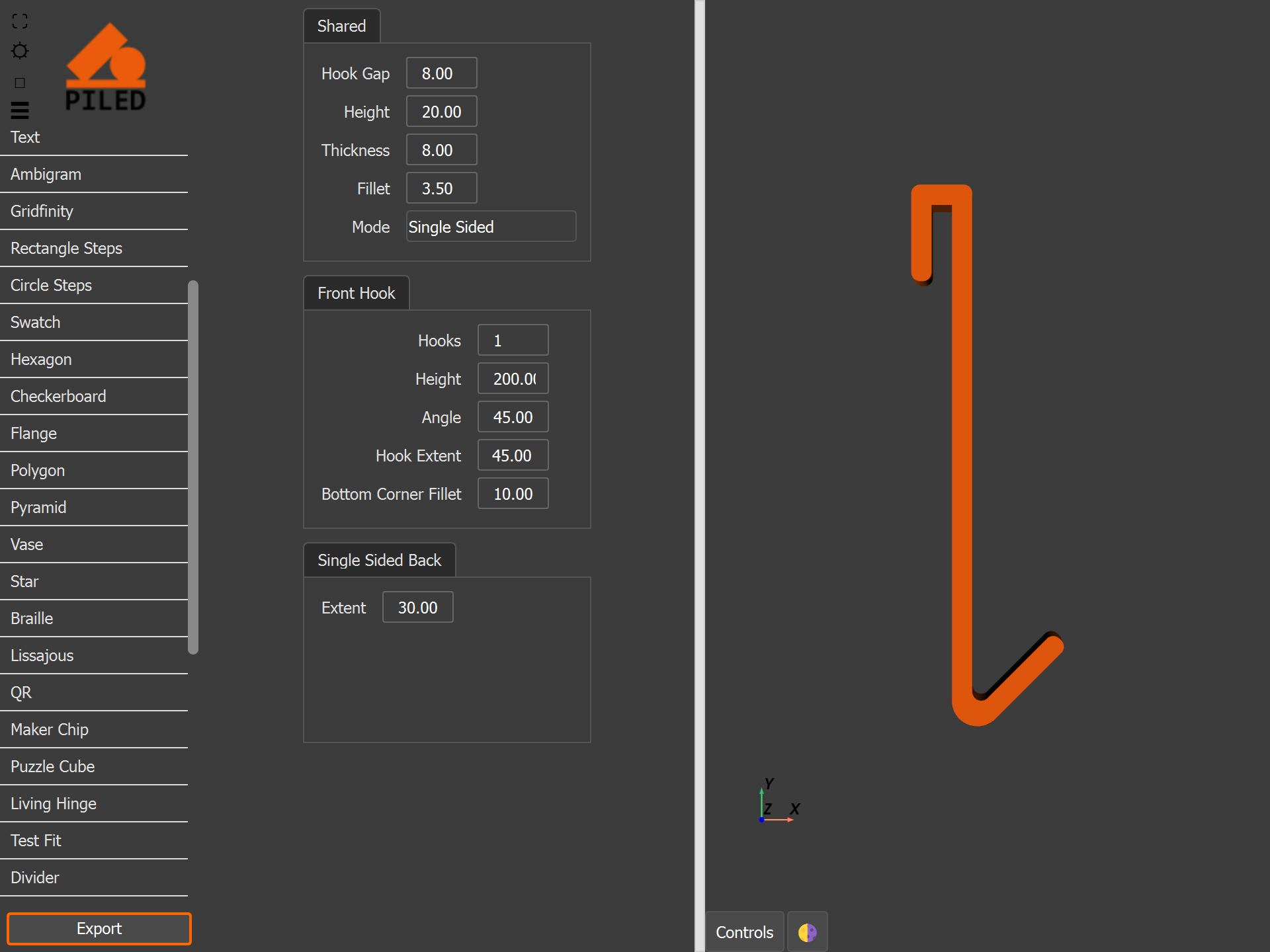The height and width of the screenshot is (952, 1270).
Task: Select the Front Hook tab header
Action: [x=356, y=293]
